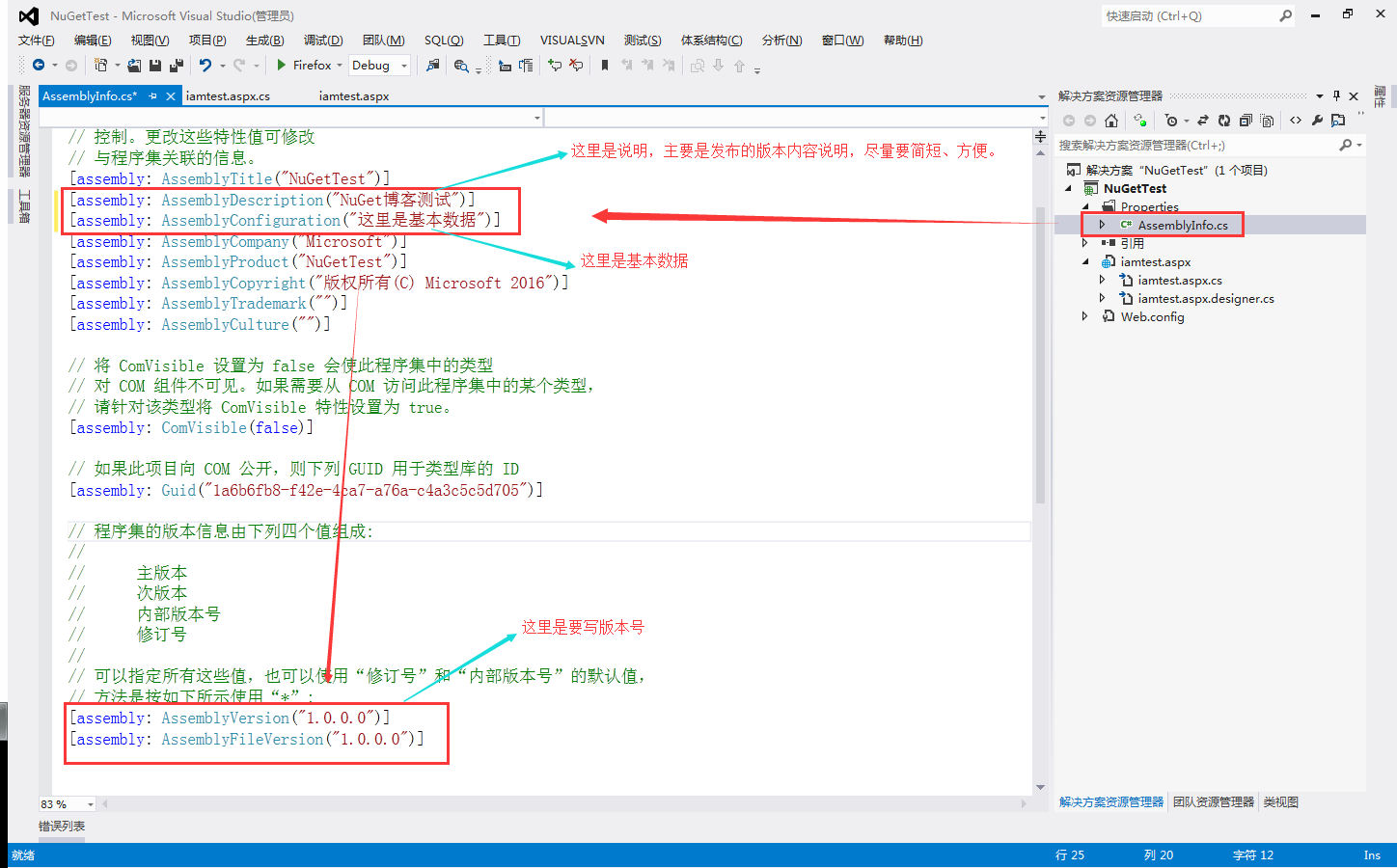Click the AssemblyVersion("1.0.0.0") code line
The width and height of the screenshot is (1397, 868).
click(230, 718)
